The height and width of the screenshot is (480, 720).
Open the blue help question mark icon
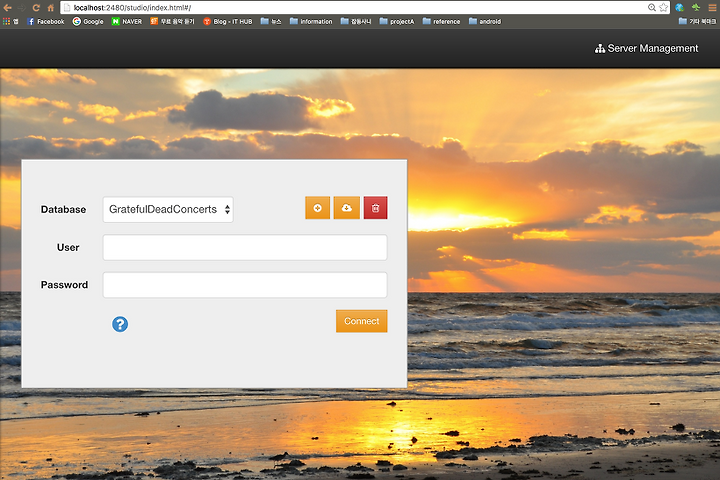[x=120, y=324]
